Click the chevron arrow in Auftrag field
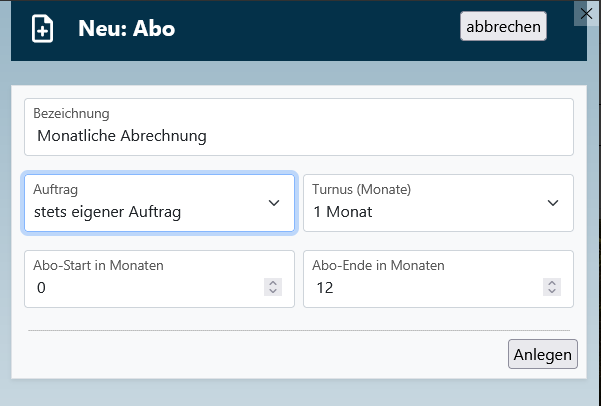Viewport: 601px width, 406px height. (x=274, y=203)
